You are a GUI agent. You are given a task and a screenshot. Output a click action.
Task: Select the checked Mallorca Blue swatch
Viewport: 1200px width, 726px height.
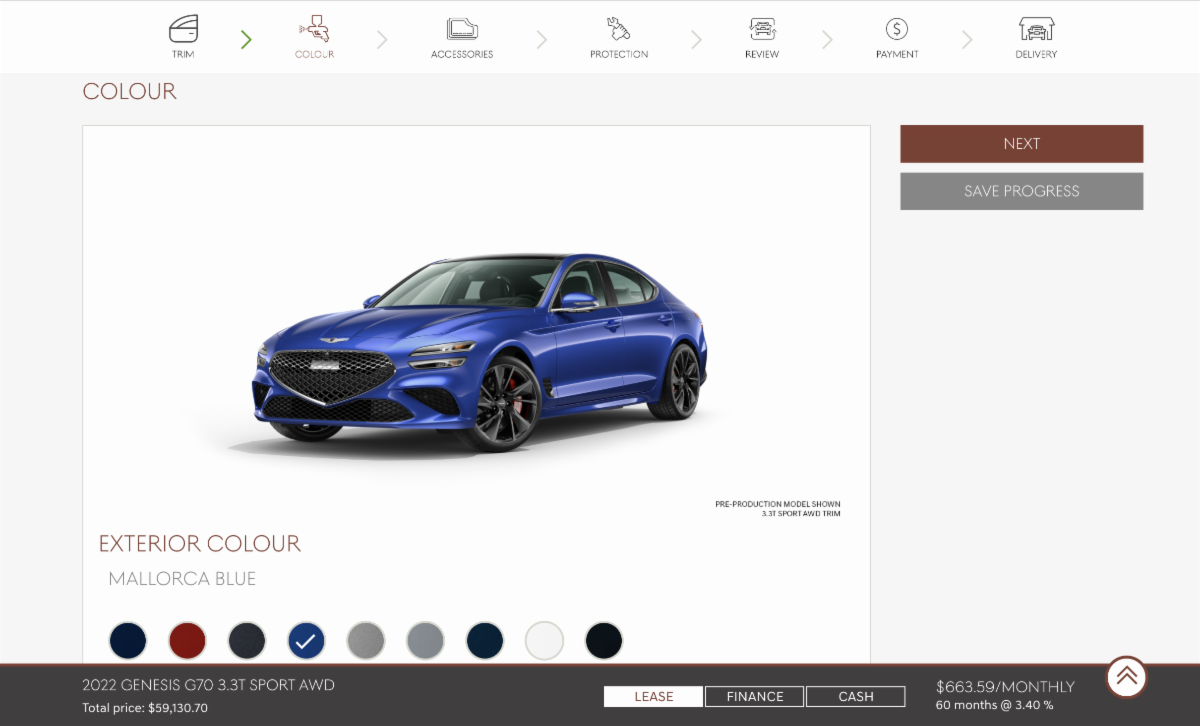(x=306, y=641)
